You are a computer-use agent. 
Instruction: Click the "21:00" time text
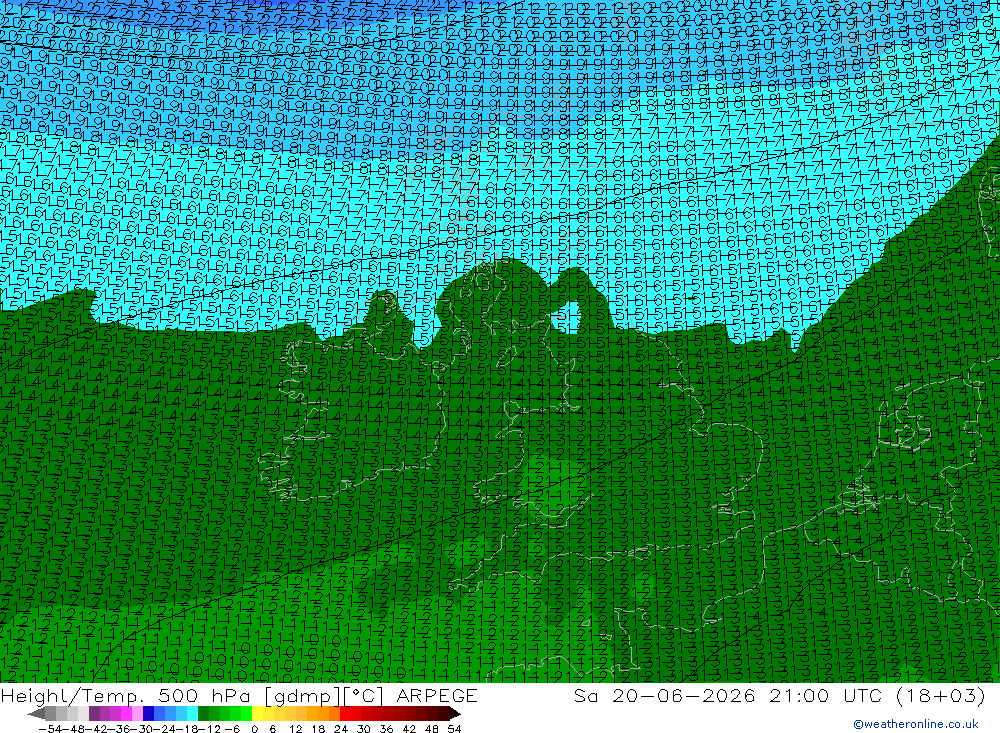[799, 695]
